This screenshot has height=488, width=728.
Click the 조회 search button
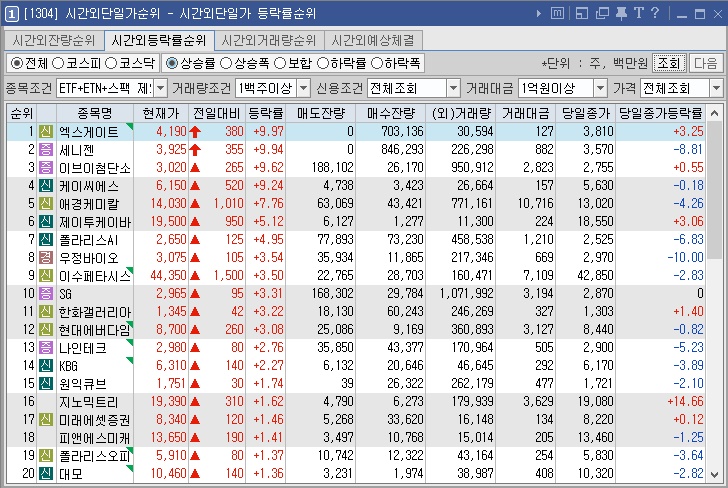669,63
